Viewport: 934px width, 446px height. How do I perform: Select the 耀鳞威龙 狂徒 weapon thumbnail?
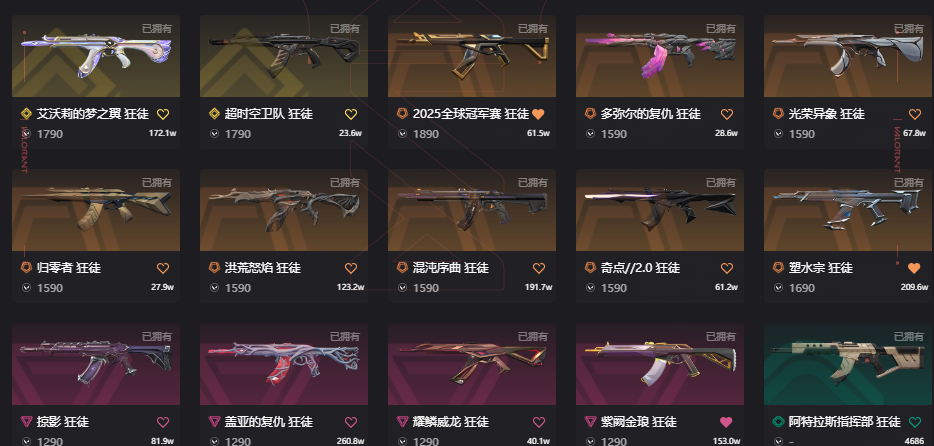[x=472, y=364]
